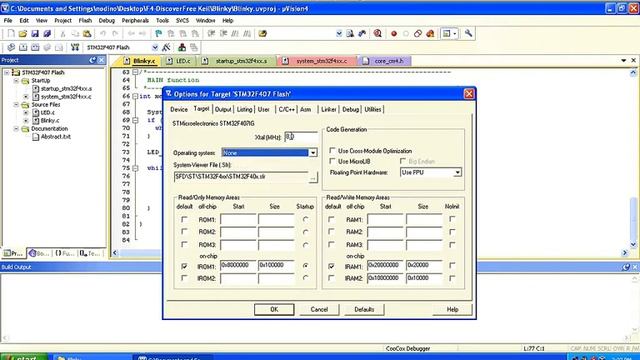The image size is (640, 360).
Task: Open the Flash menu
Action: [85, 20]
